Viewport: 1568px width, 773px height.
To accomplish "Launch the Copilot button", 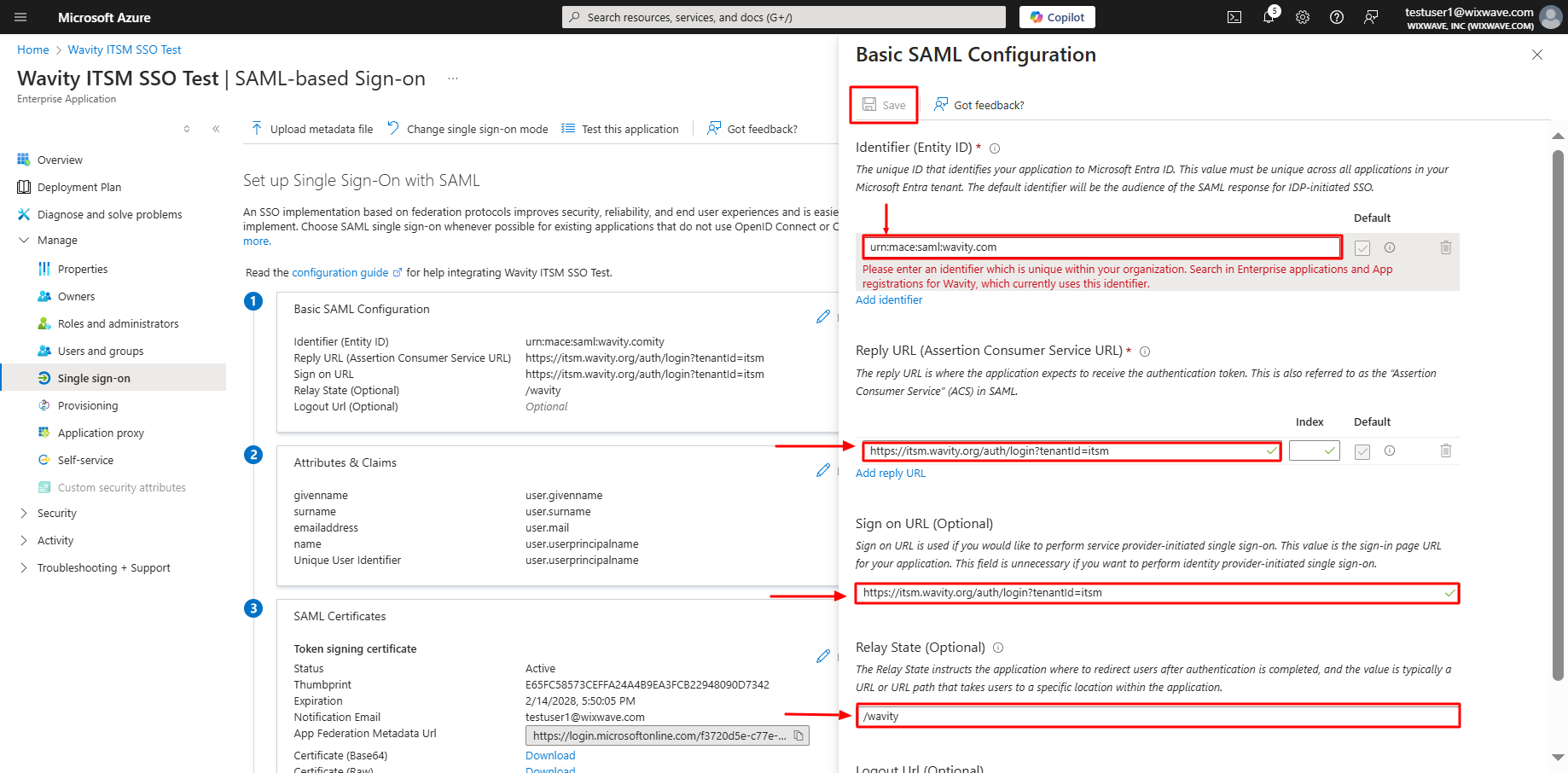I will 1057,17.
